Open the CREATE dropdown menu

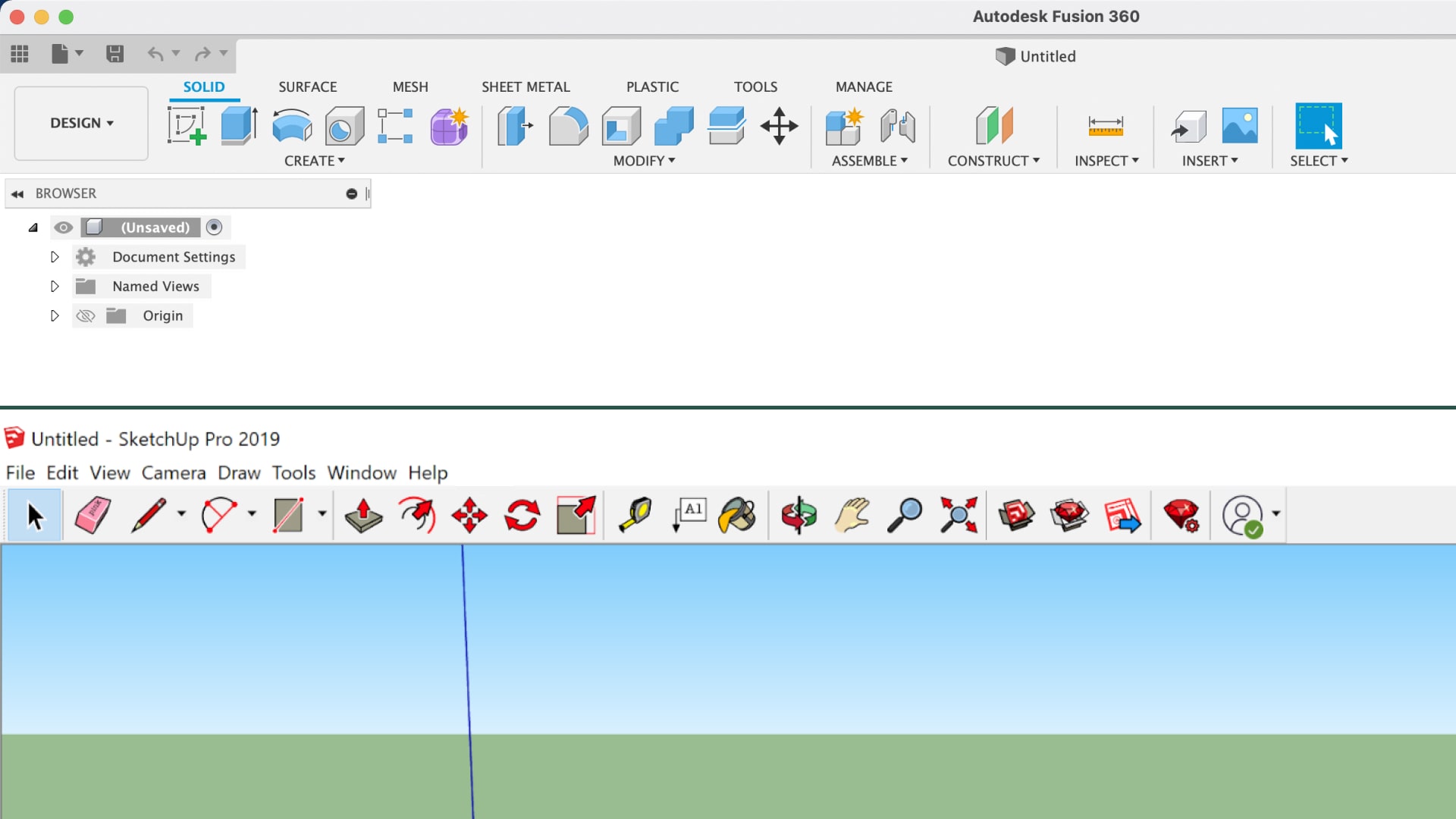[x=315, y=161]
